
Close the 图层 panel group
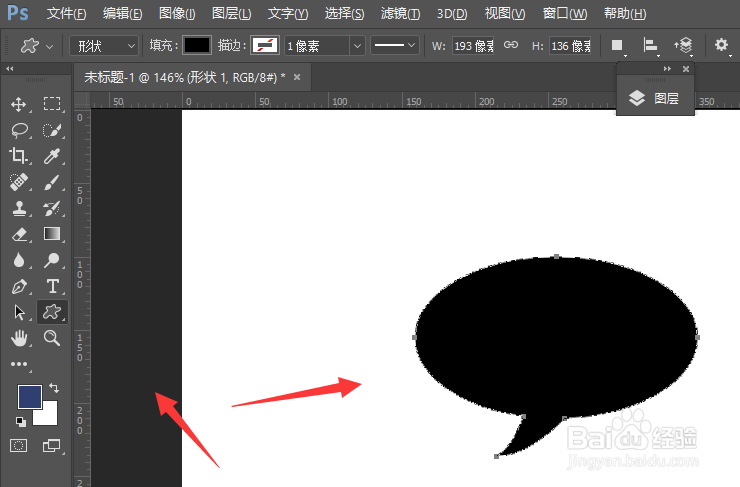coord(686,69)
